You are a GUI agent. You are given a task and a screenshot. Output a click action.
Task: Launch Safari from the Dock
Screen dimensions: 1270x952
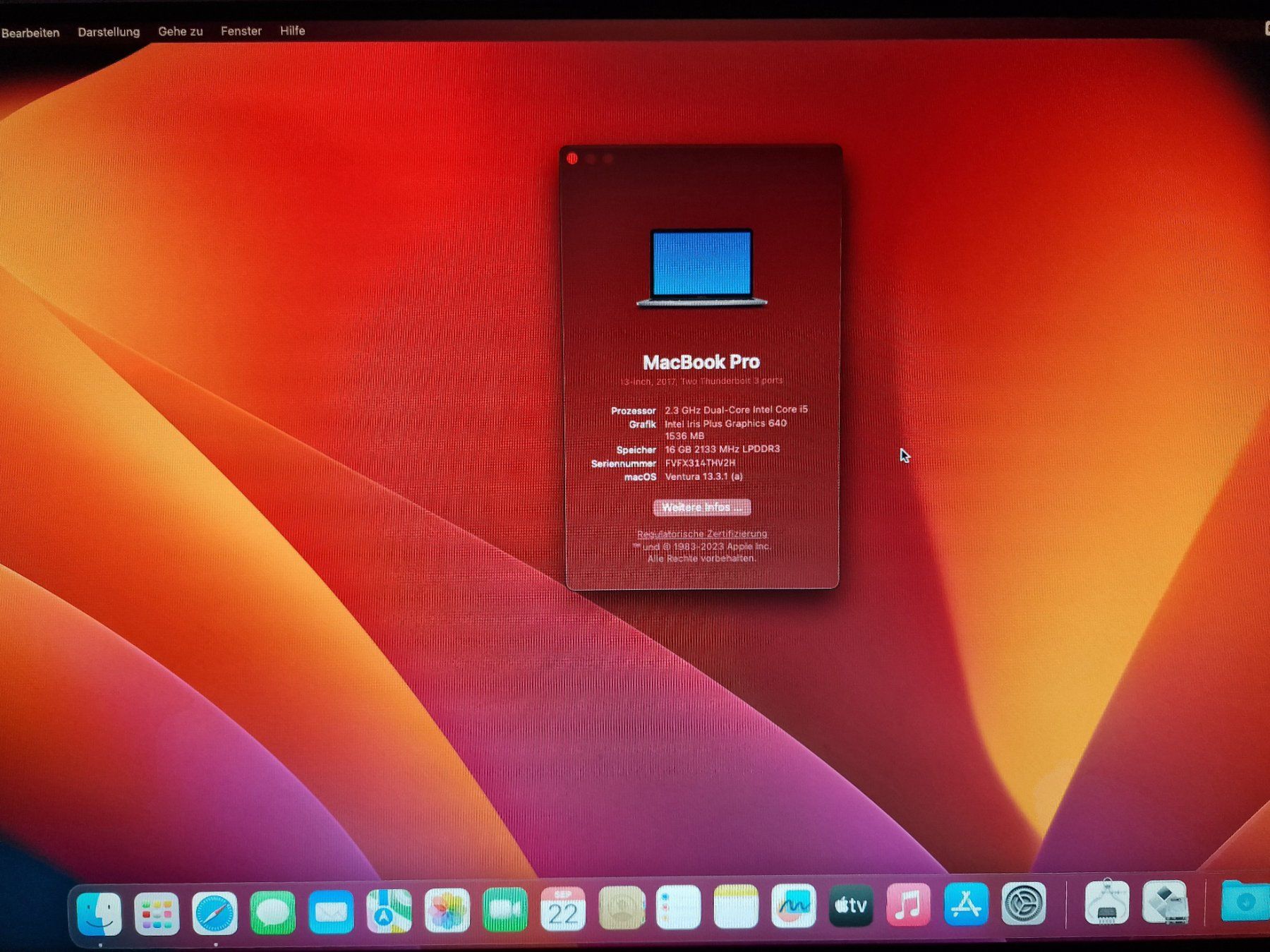coord(214,913)
